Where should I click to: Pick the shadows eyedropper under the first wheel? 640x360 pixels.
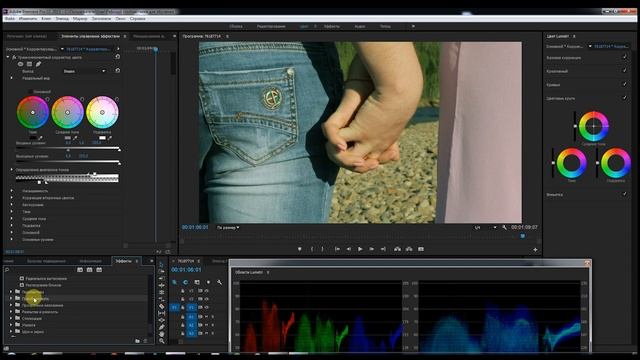pyautogui.click(x=40, y=138)
